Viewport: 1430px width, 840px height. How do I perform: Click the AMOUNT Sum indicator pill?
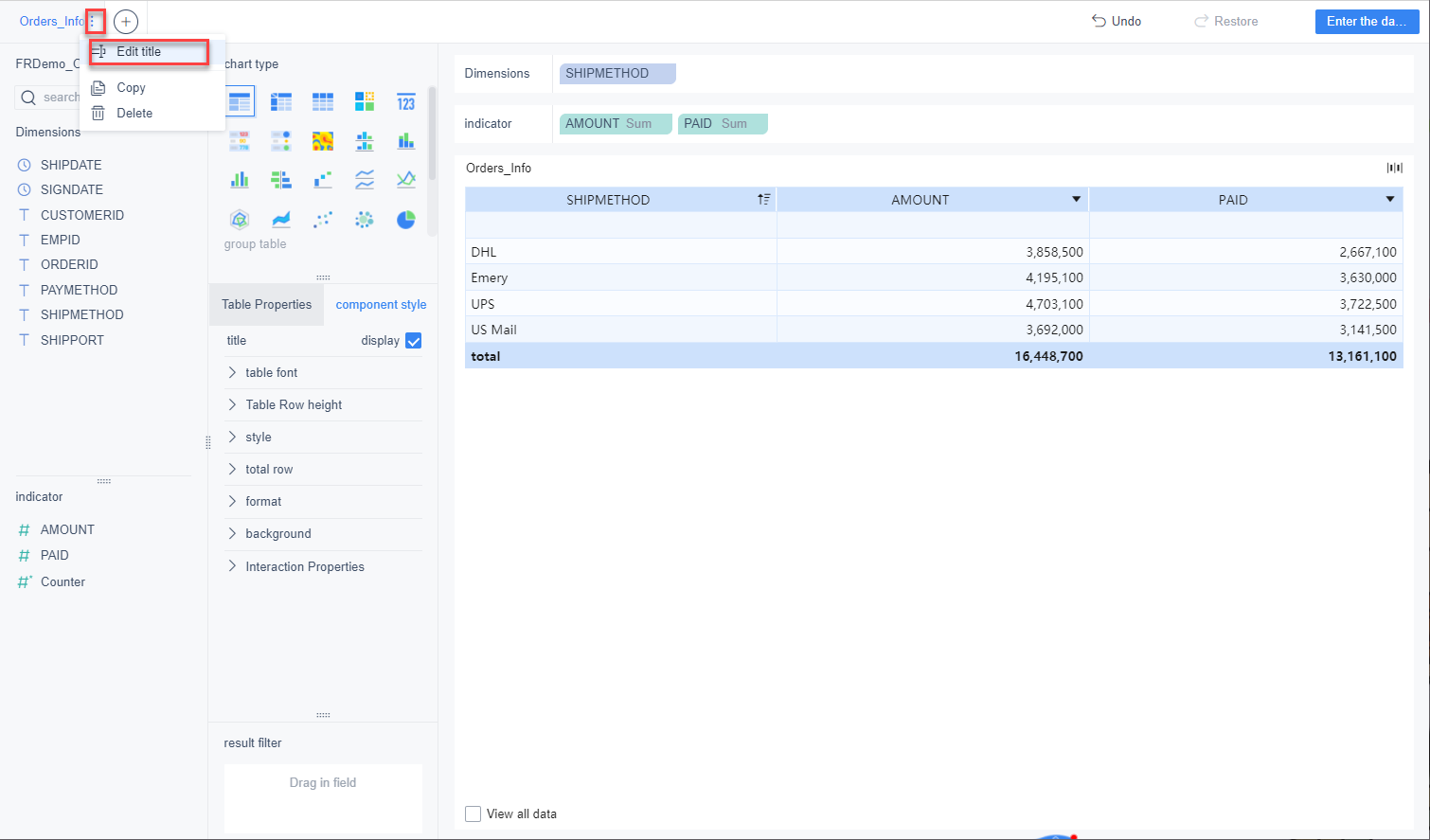pyautogui.click(x=616, y=123)
